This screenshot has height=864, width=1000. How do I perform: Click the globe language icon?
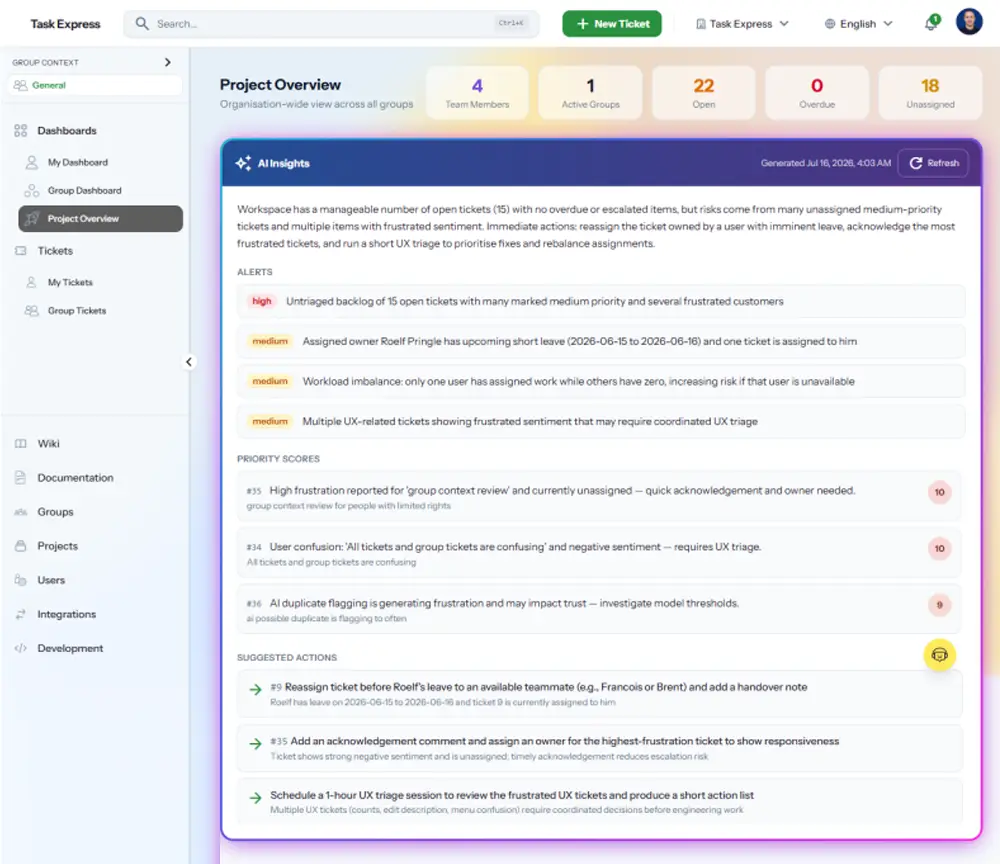coord(829,24)
